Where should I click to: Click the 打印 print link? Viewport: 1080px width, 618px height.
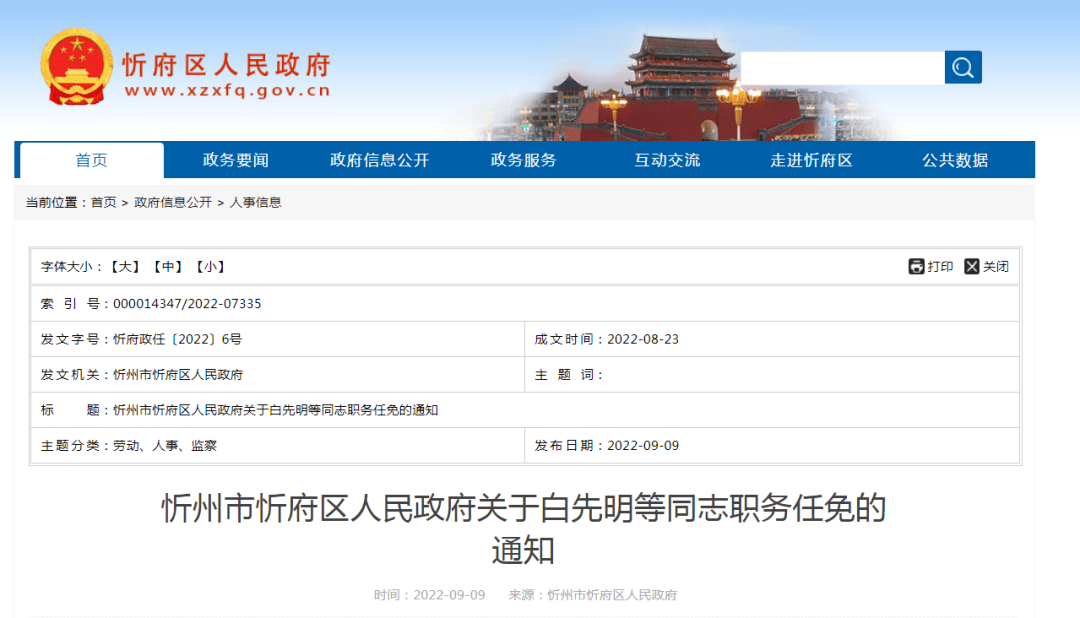coord(939,267)
